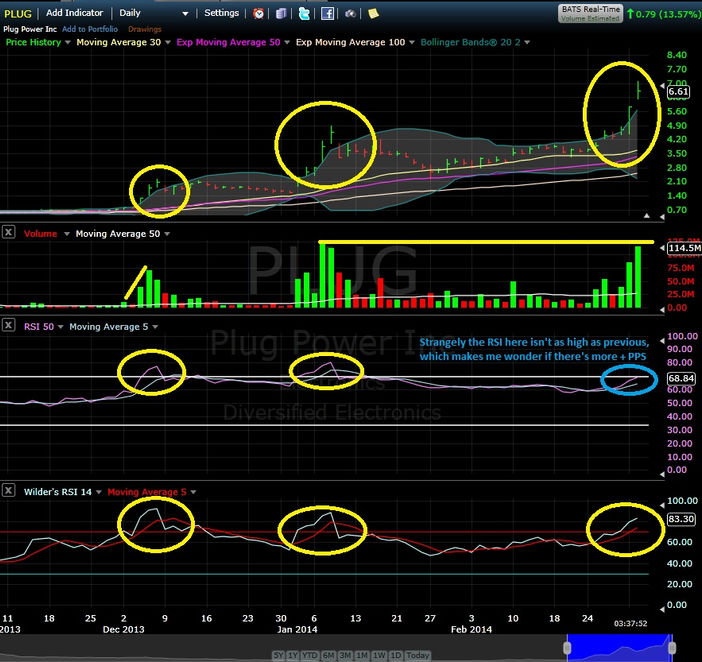Viewport: 702px width, 662px height.
Task: Click the Plug Power Inc company name
Action: pyautogui.click(x=30, y=29)
